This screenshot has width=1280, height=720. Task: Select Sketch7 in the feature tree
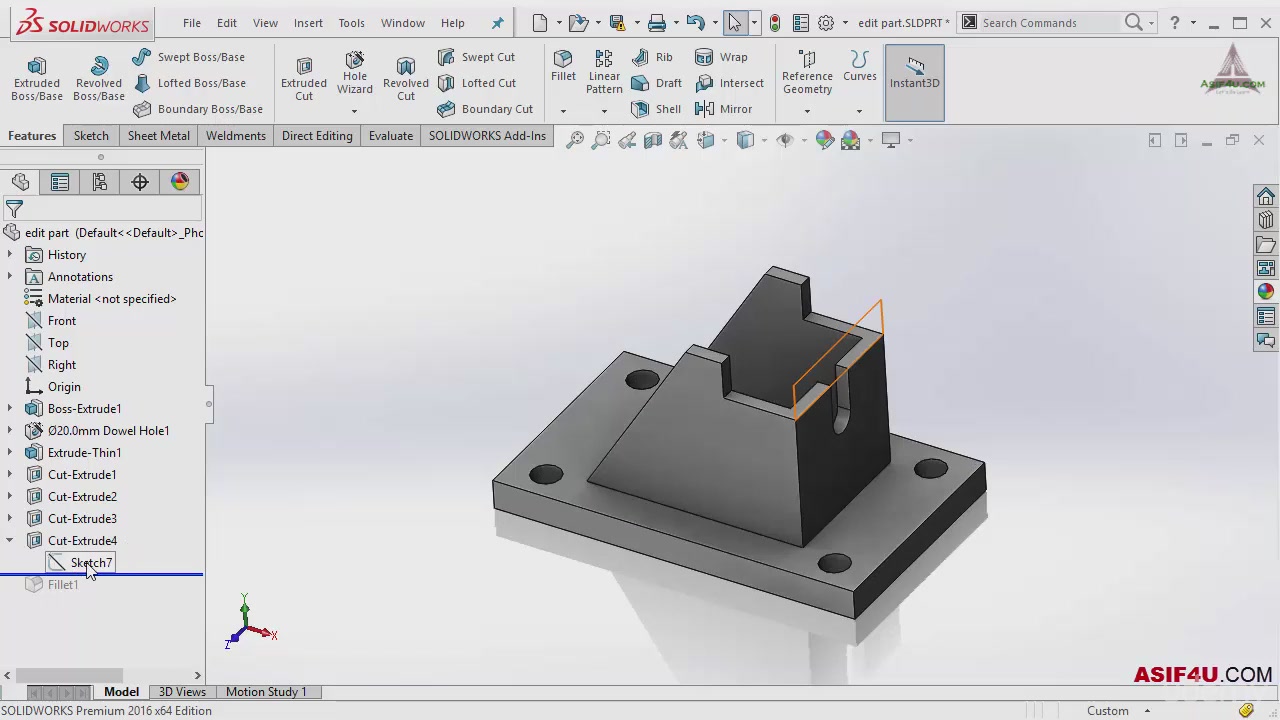click(90, 563)
